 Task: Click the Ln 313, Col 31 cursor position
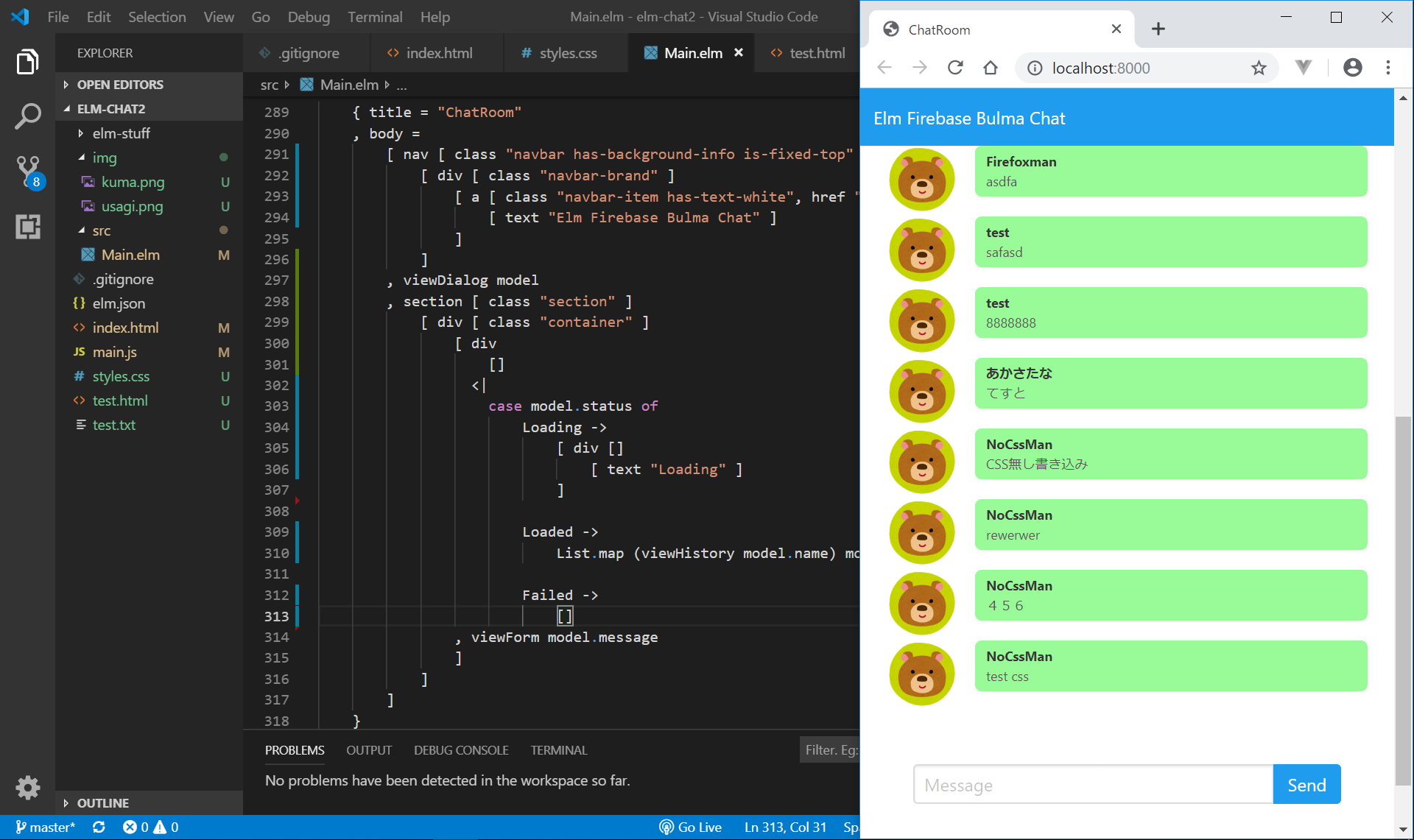pyautogui.click(x=785, y=827)
